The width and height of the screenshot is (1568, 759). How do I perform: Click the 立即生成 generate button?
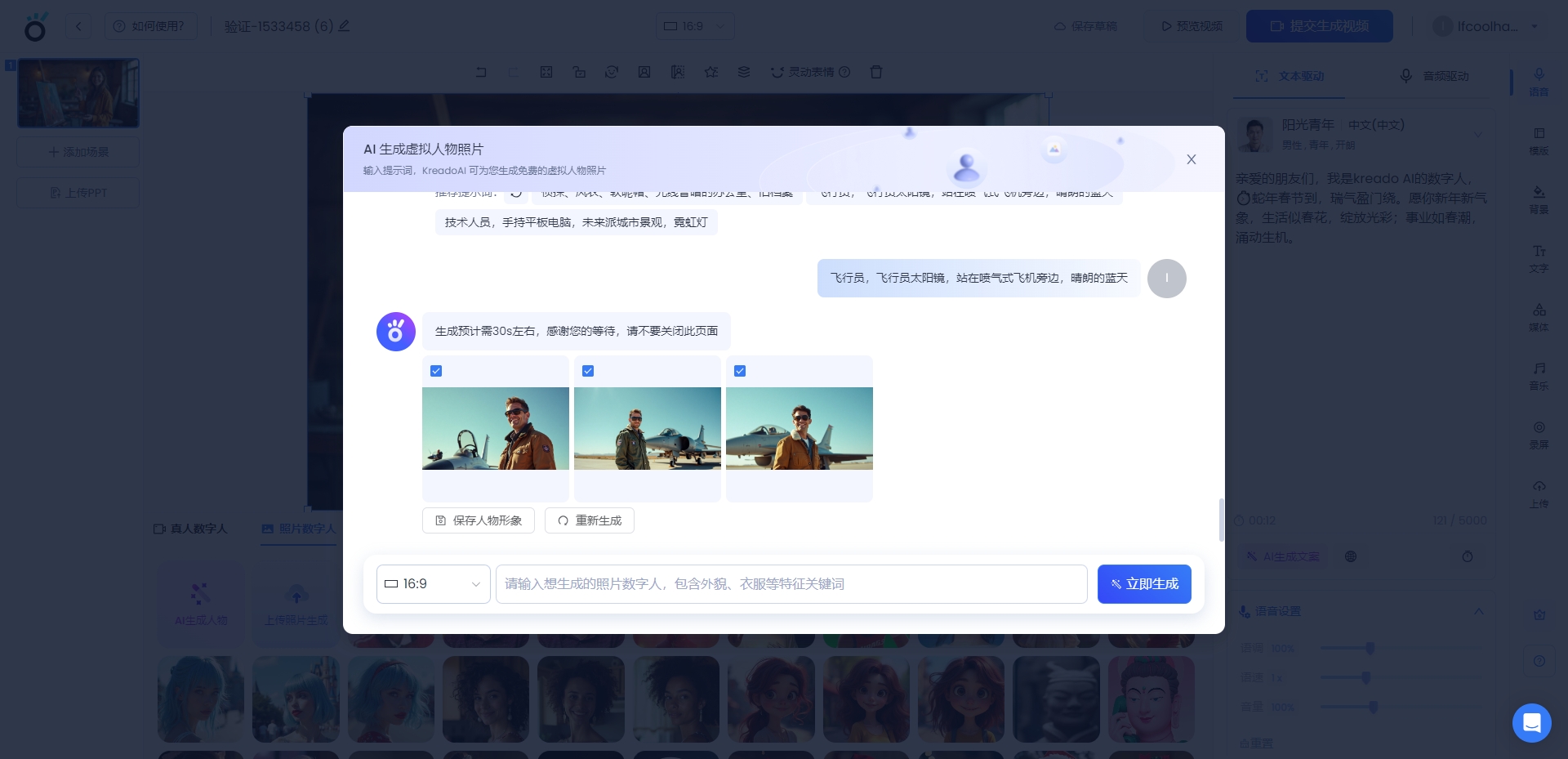[x=1143, y=584]
